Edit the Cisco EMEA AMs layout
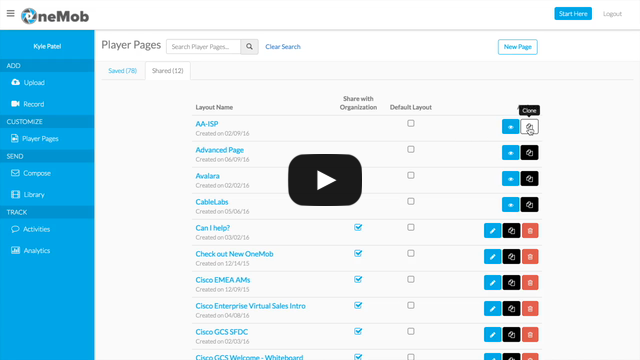Image resolution: width=640 pixels, height=360 pixels. 493,282
